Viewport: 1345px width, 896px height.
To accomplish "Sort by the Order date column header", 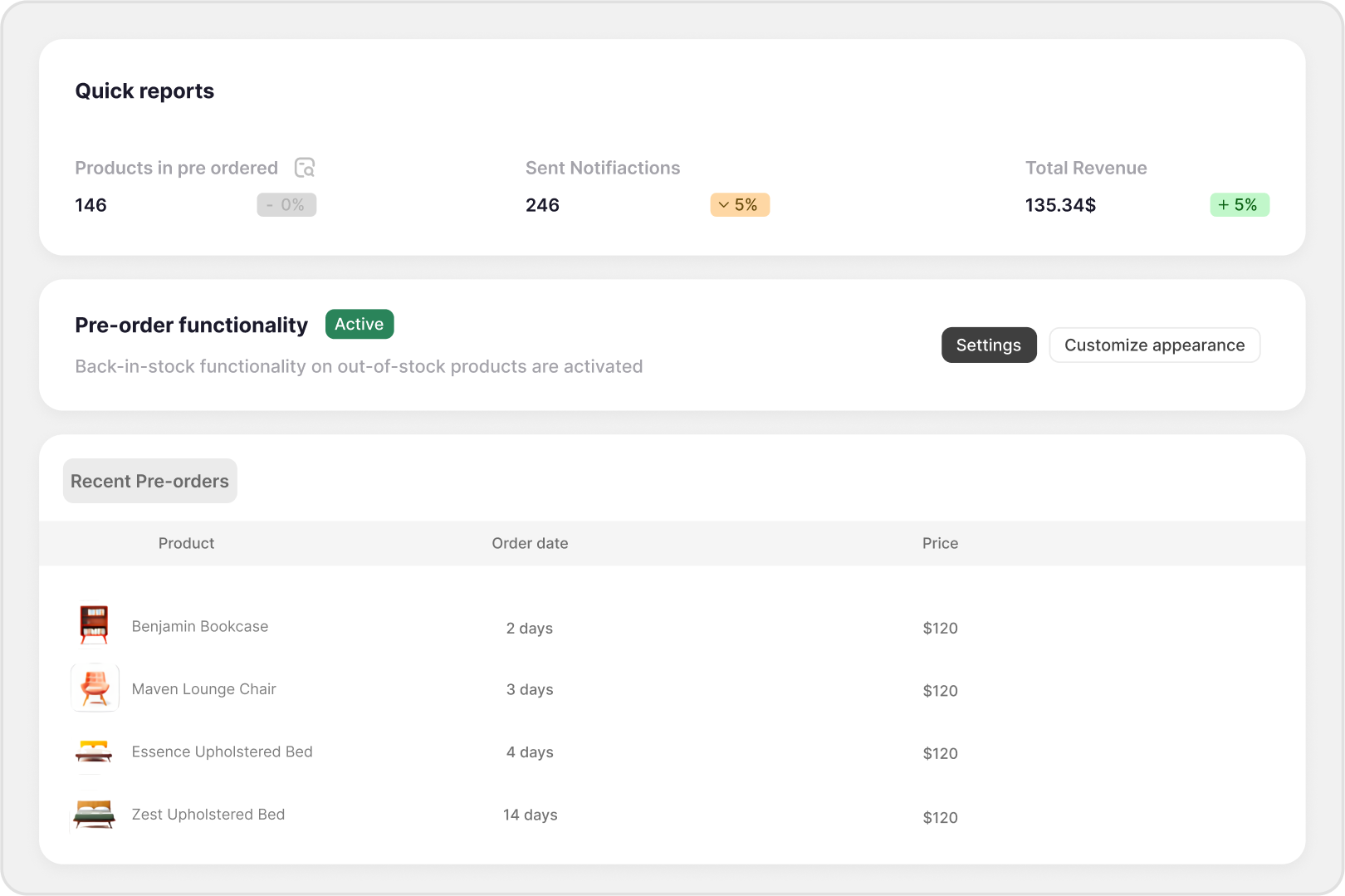I will coord(530,544).
